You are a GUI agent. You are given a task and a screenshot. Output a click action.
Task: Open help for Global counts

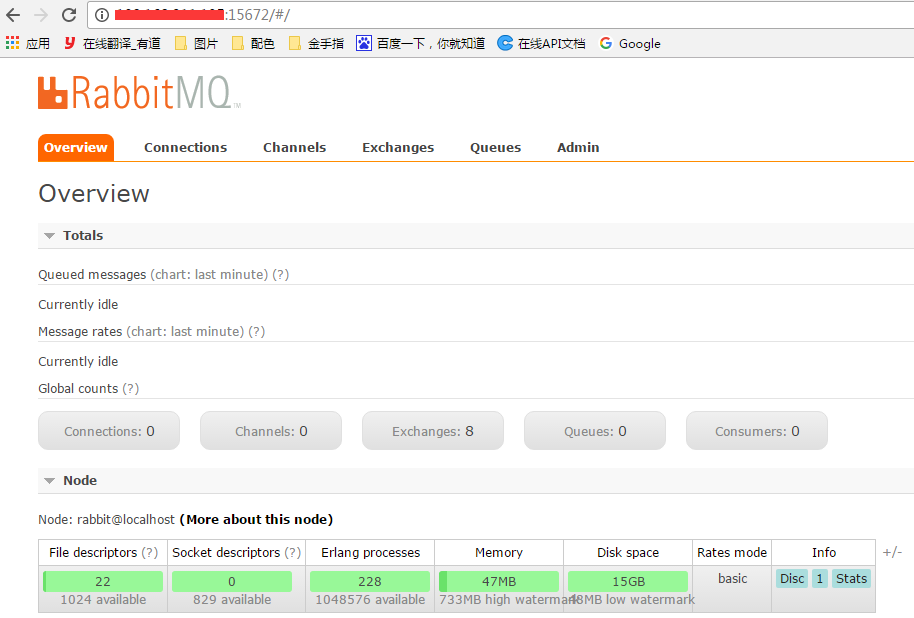tap(131, 389)
